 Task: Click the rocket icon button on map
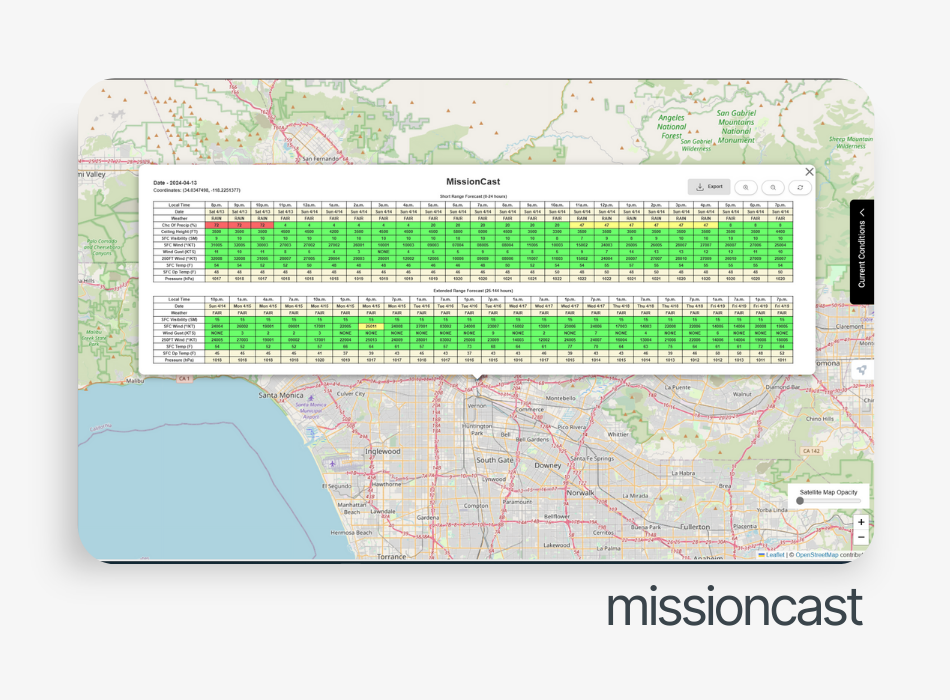[862, 370]
